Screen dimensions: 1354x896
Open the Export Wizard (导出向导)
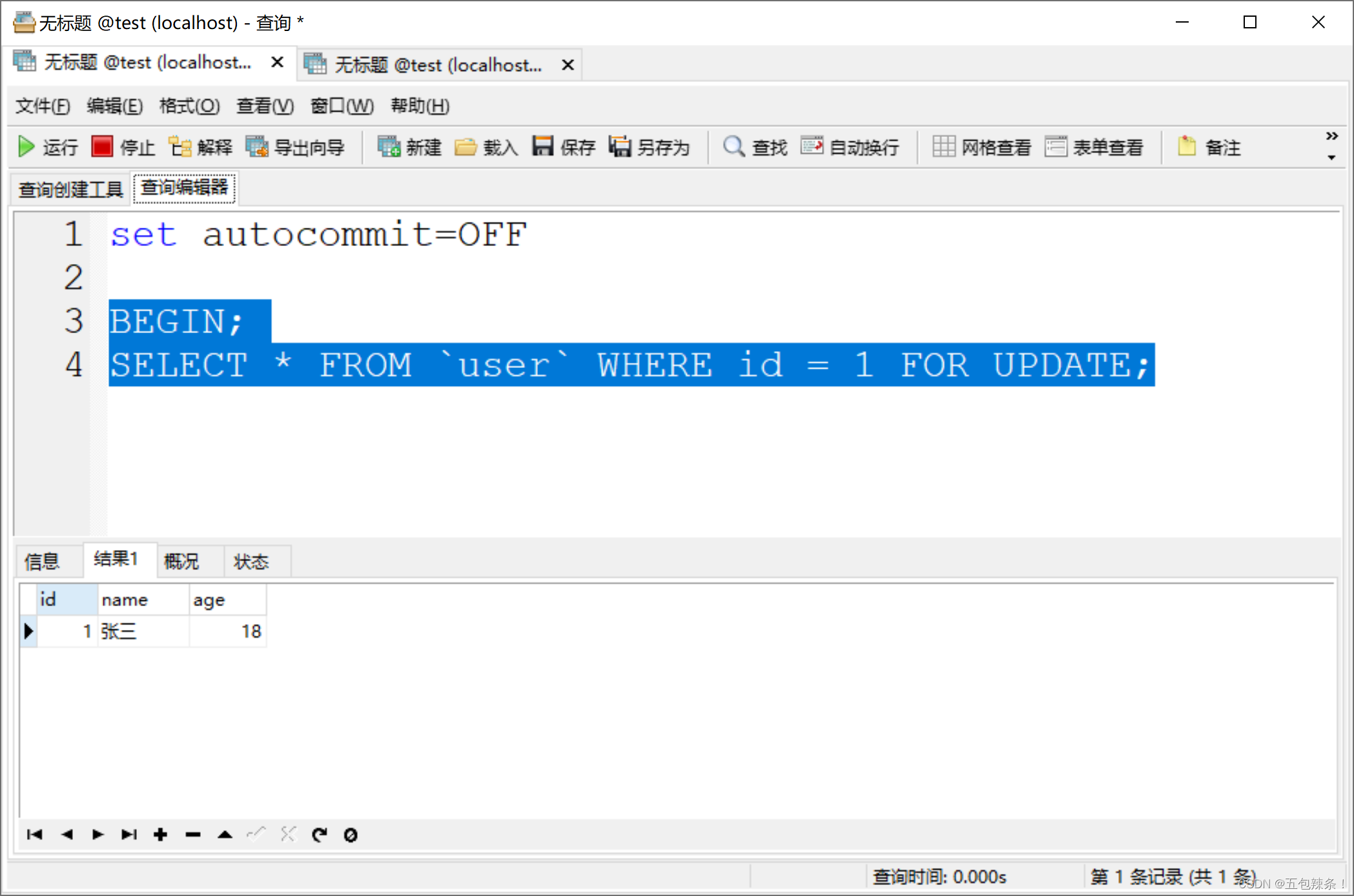point(295,147)
